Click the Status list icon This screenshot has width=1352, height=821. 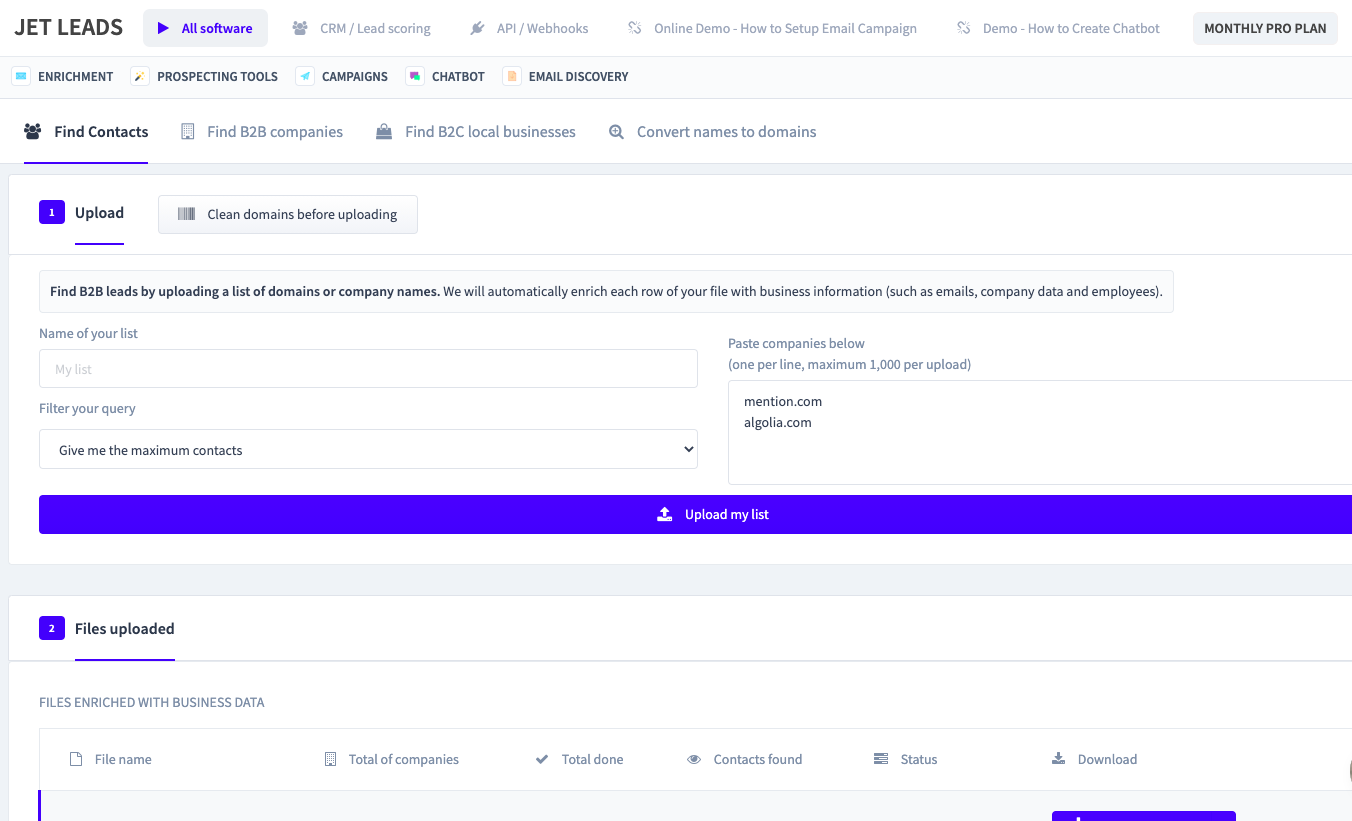click(x=881, y=759)
